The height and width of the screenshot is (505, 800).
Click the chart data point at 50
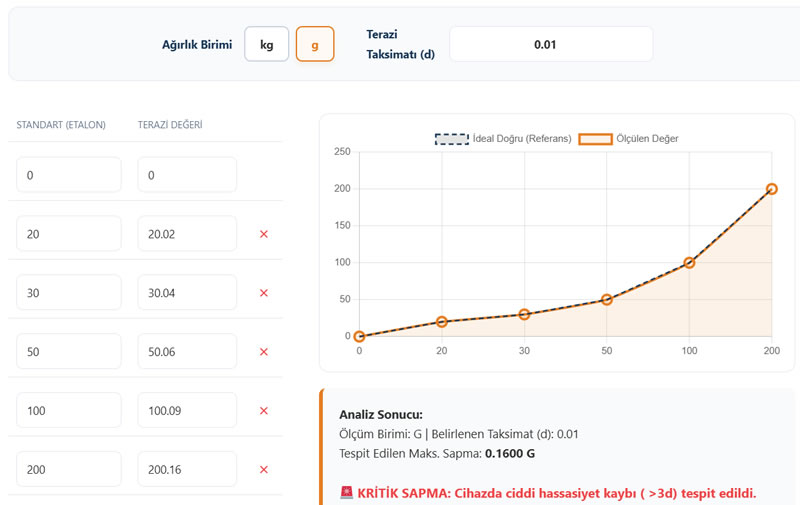[607, 299]
